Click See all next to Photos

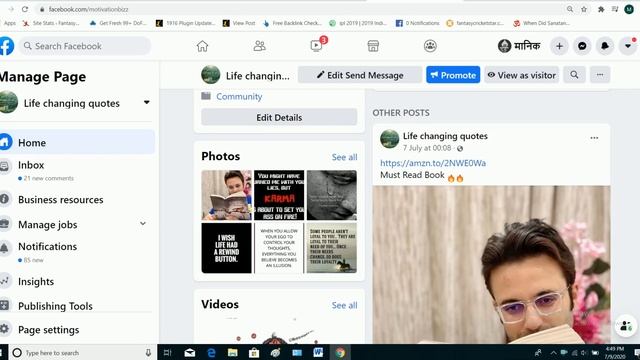[344, 157]
